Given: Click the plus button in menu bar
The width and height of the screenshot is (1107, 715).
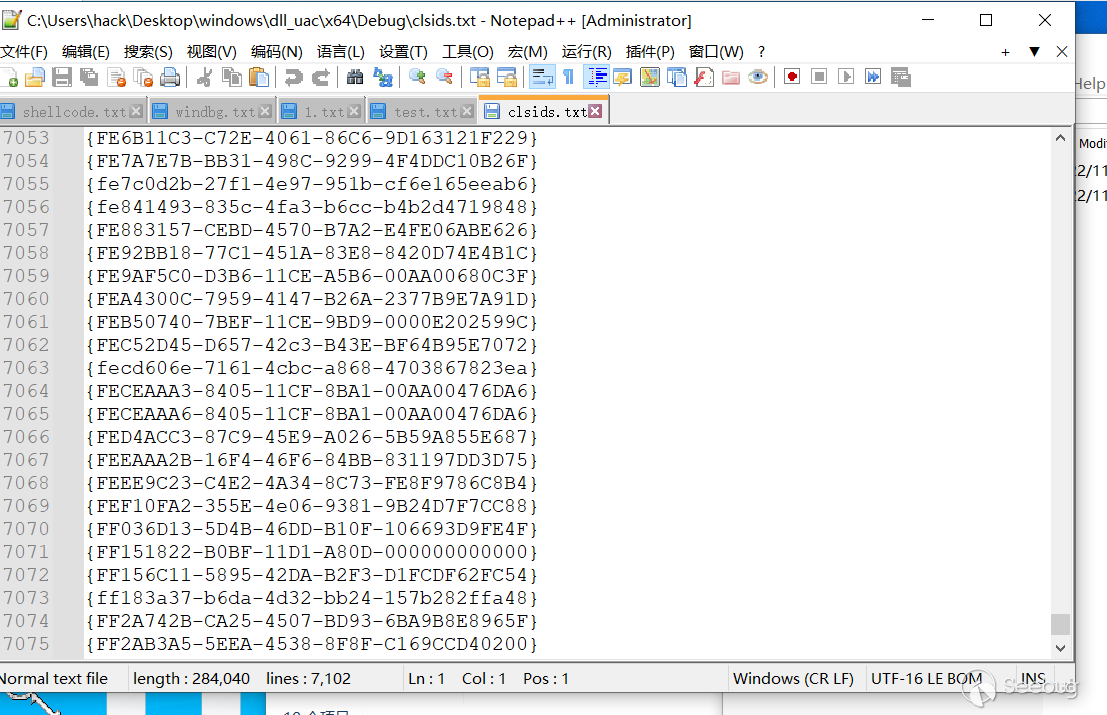Looking at the screenshot, I should click(1005, 52).
